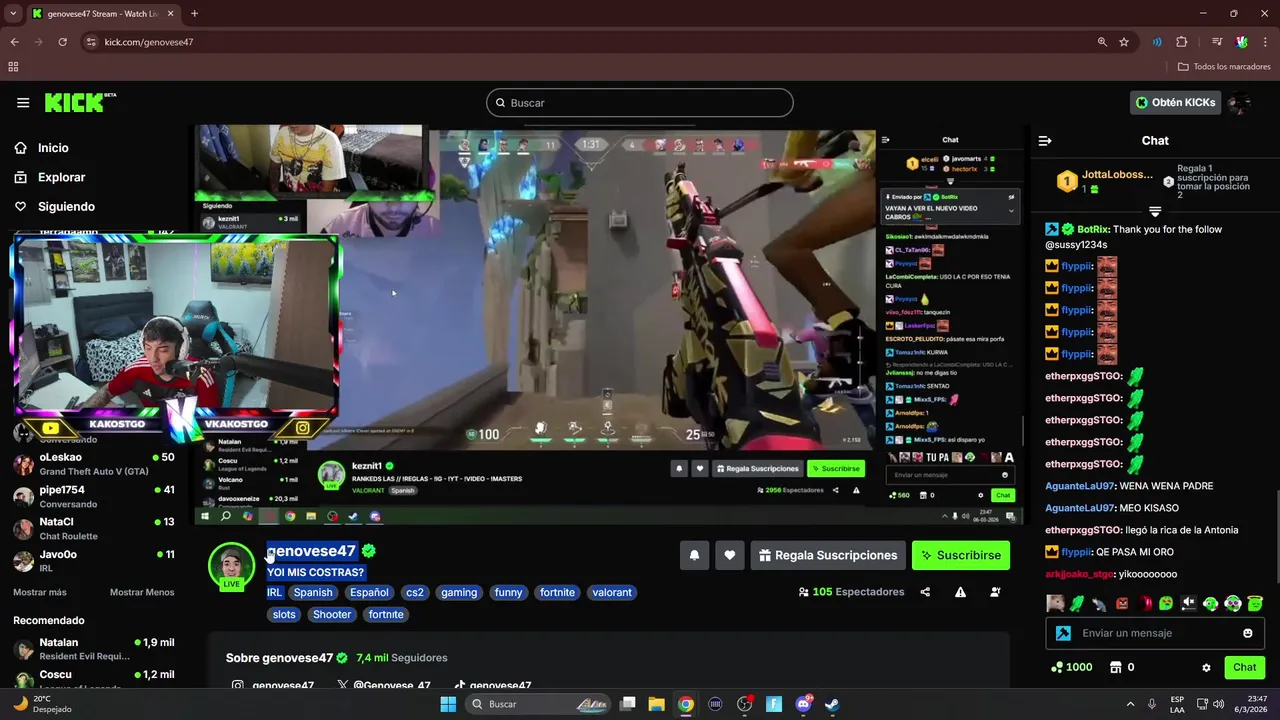Open oLeskao channel in the sidebar

(94, 463)
